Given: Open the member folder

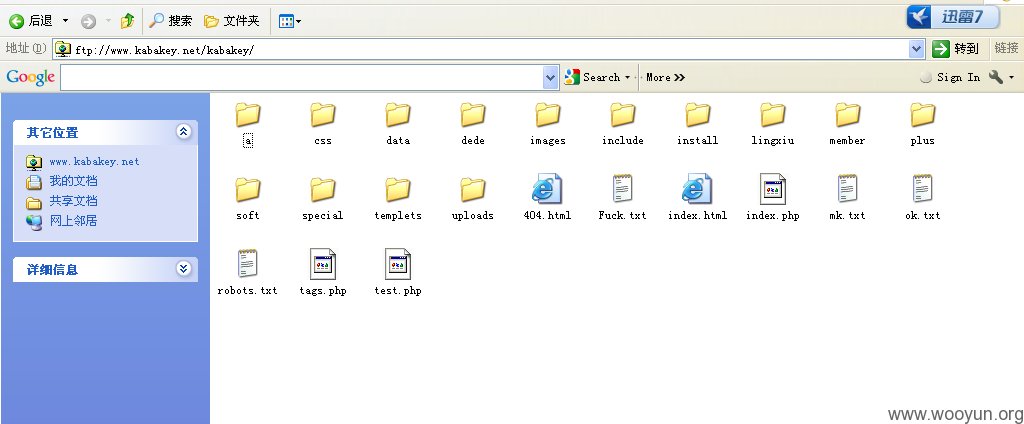Looking at the screenshot, I should 848,115.
